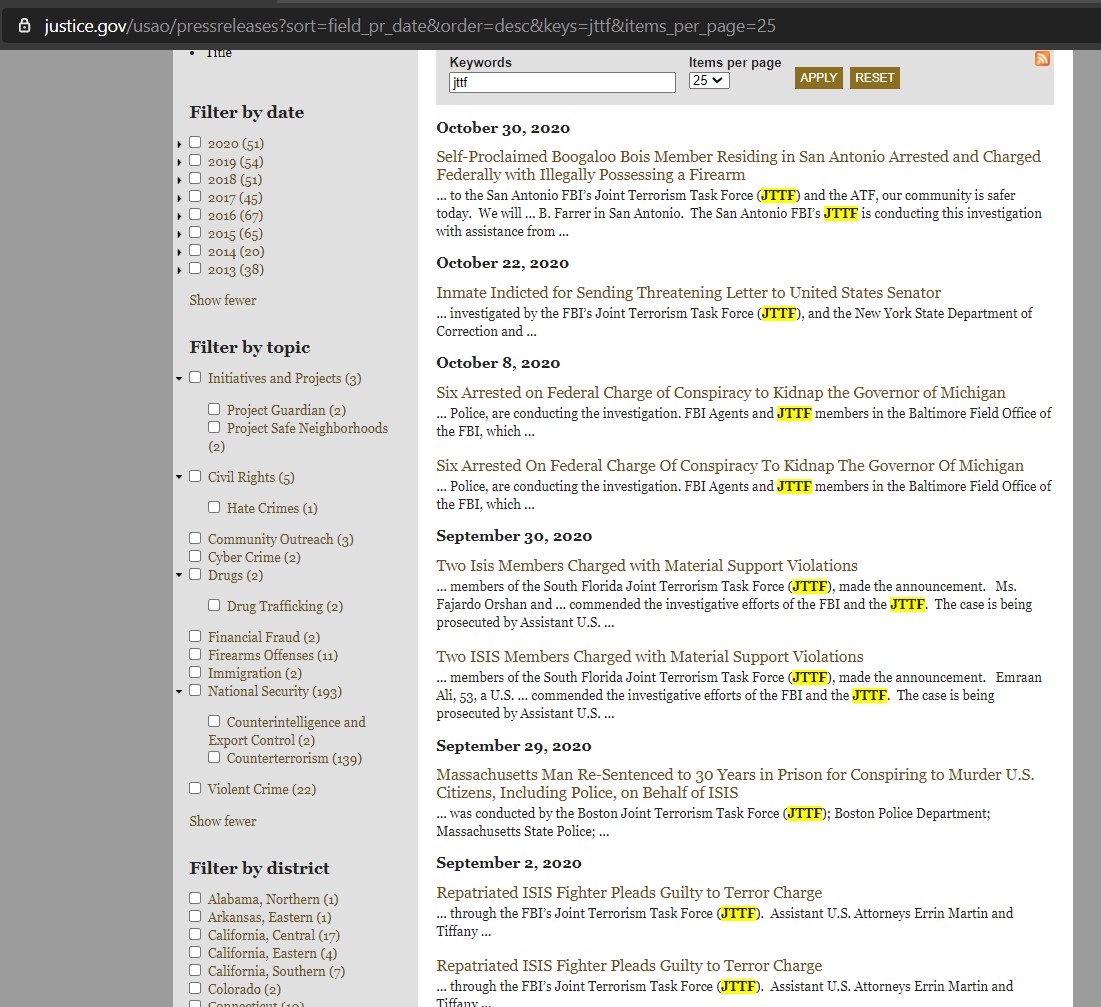This screenshot has height=1007, width=1101.
Task: Open first Repatriated ISIS Fighter release
Action: tap(629, 893)
